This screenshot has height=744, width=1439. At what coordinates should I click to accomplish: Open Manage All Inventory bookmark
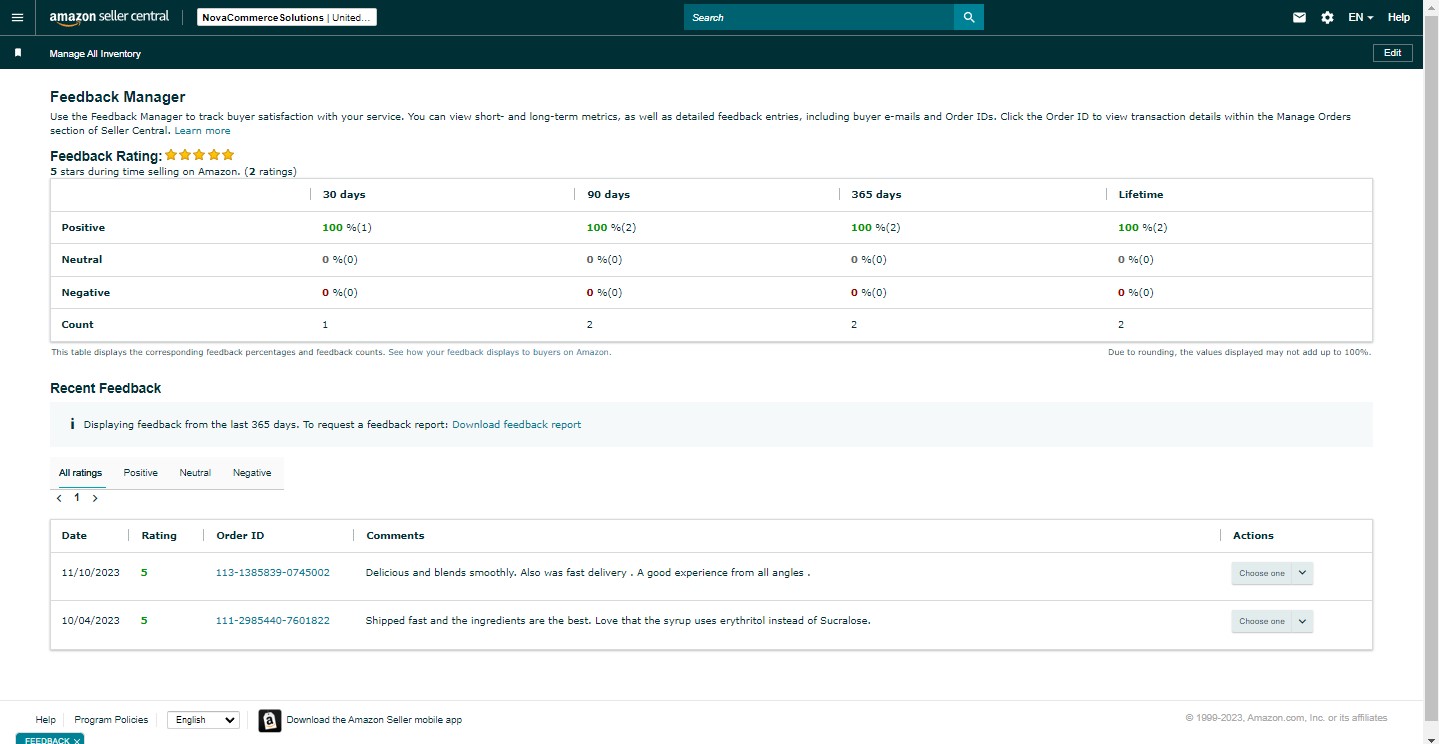click(95, 54)
